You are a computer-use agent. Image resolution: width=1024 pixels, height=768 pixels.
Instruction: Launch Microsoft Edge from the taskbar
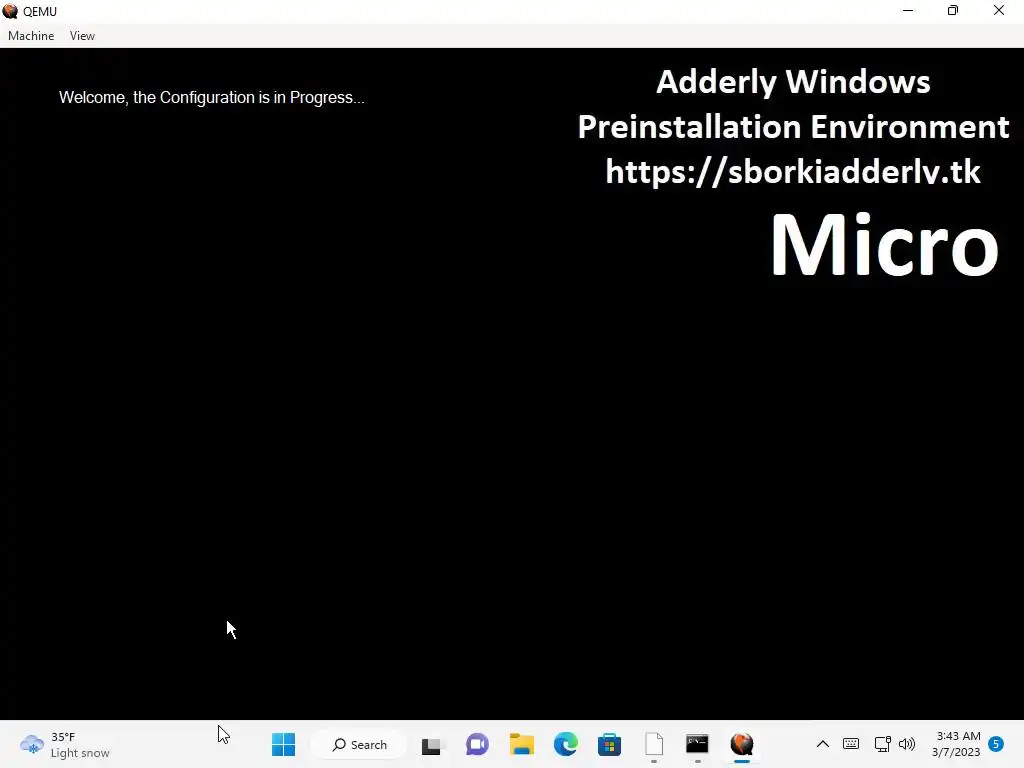(x=566, y=744)
